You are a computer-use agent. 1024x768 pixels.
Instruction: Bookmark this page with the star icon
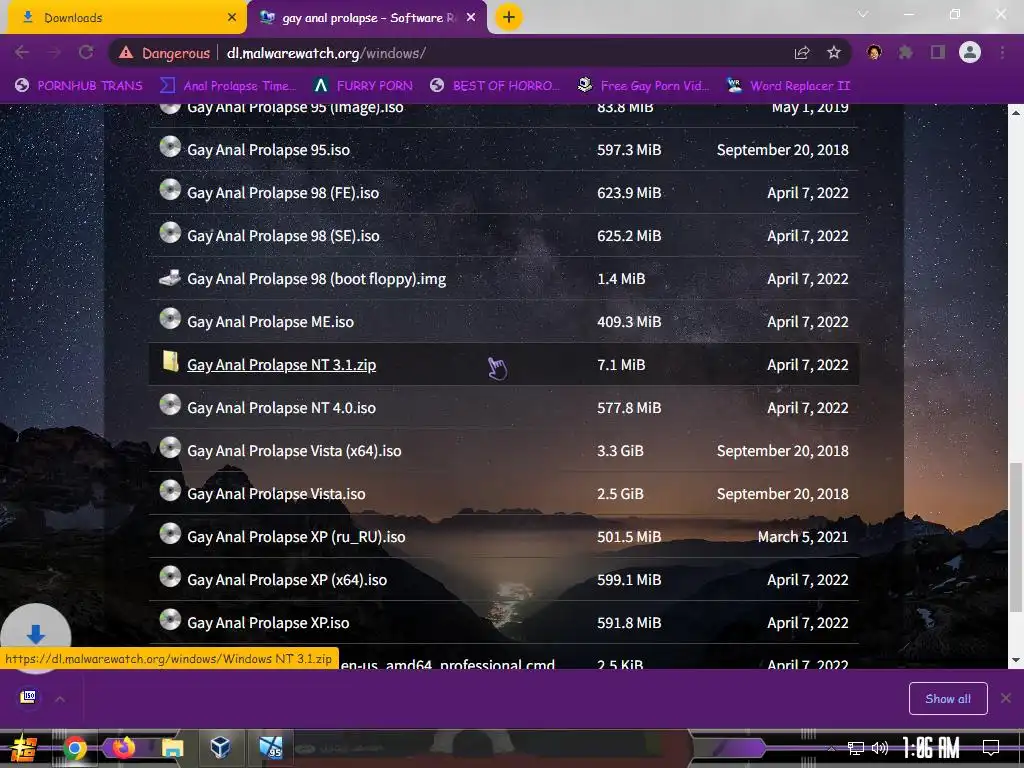(x=834, y=53)
